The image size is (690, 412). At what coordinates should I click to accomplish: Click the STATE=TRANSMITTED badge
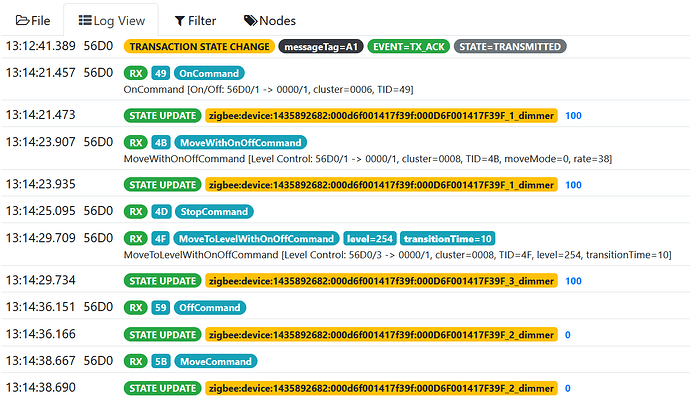pyautogui.click(x=510, y=47)
